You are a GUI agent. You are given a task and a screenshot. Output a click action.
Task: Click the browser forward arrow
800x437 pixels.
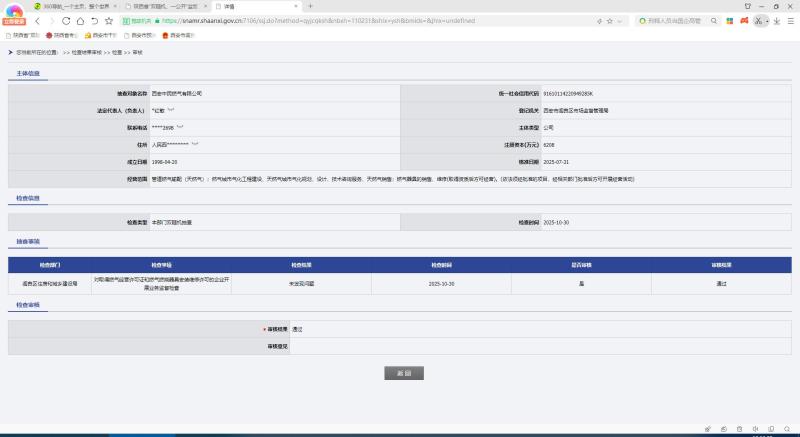[51, 20]
